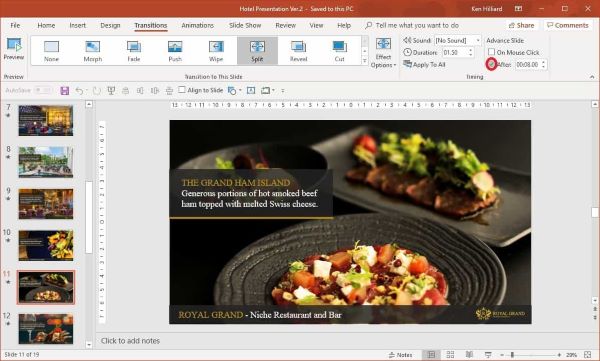The image size is (600, 361).
Task: Start presentation from beginning icon in quick access
Action: click(x=111, y=91)
